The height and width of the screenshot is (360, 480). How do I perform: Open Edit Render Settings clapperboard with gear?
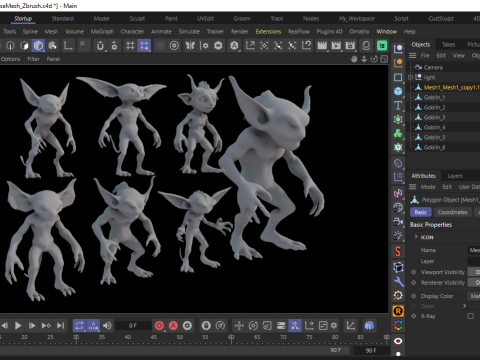coord(350,45)
